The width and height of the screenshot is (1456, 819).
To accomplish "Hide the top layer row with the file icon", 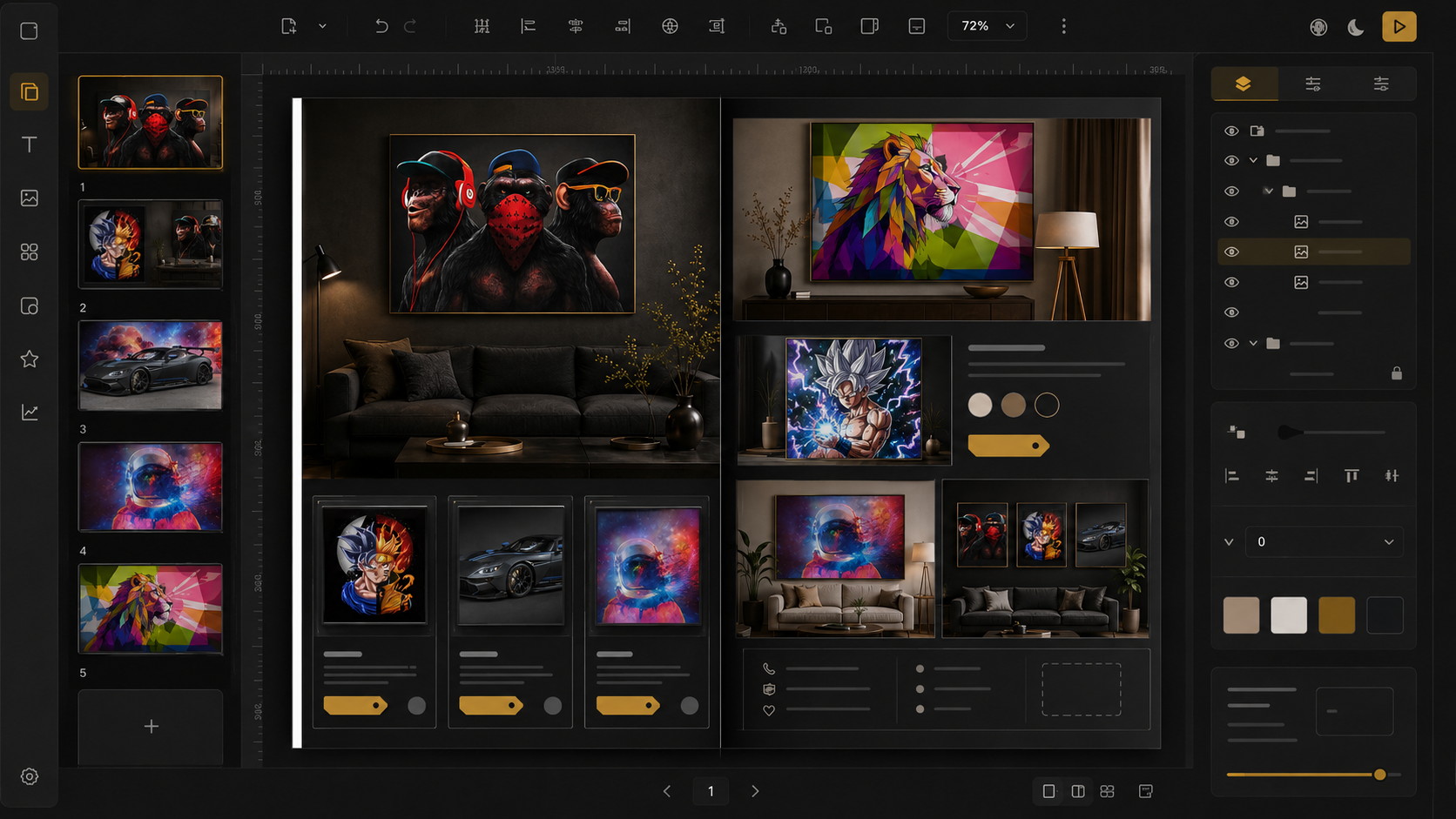I will 1231,131.
